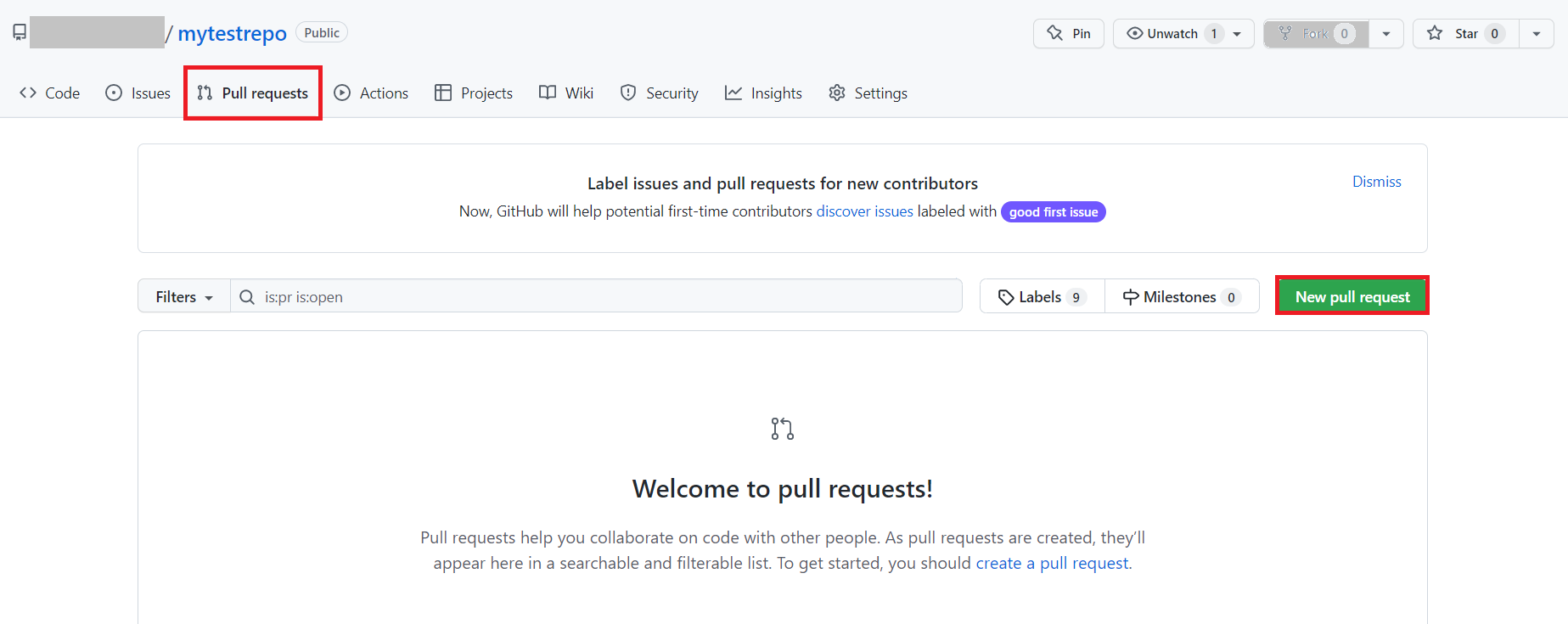Expand the Star lists dropdown arrow
Image resolution: width=1568 pixels, height=624 pixels.
[1537, 34]
